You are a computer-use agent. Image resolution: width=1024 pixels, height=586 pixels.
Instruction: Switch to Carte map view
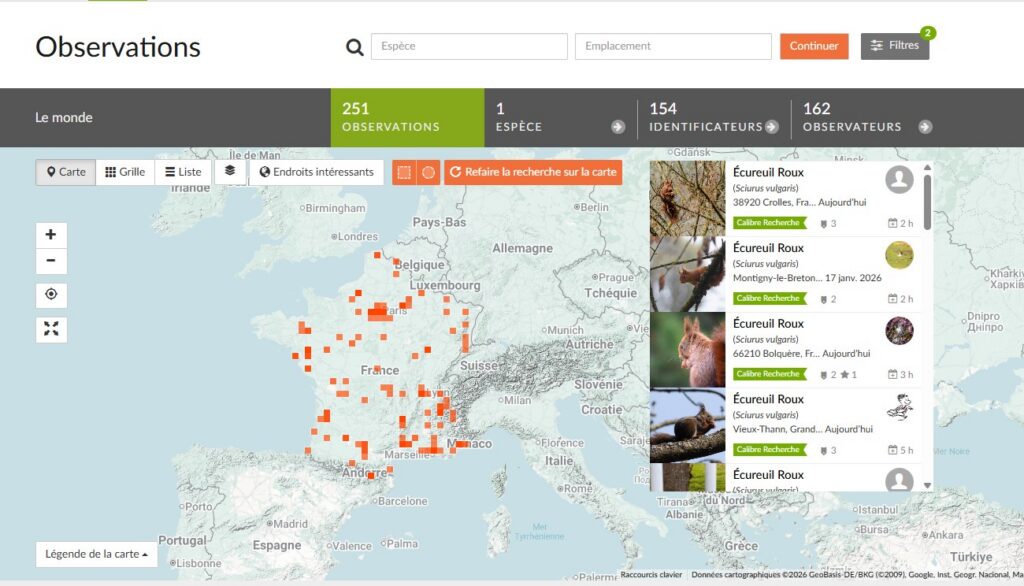(65, 172)
